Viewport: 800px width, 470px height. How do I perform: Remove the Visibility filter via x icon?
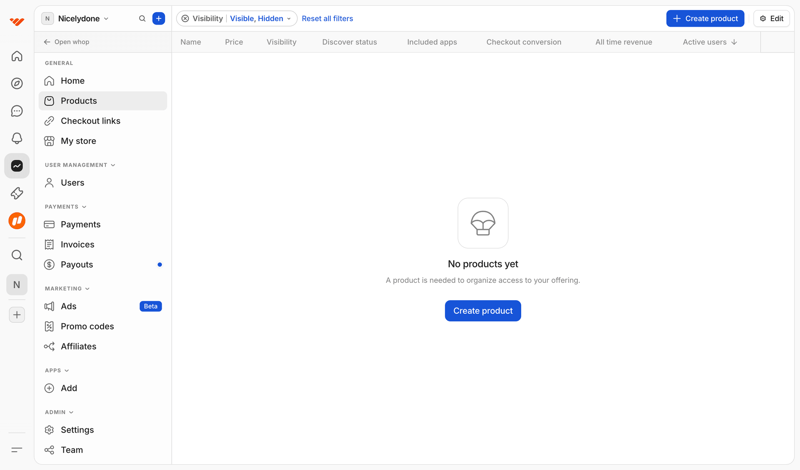(x=185, y=18)
